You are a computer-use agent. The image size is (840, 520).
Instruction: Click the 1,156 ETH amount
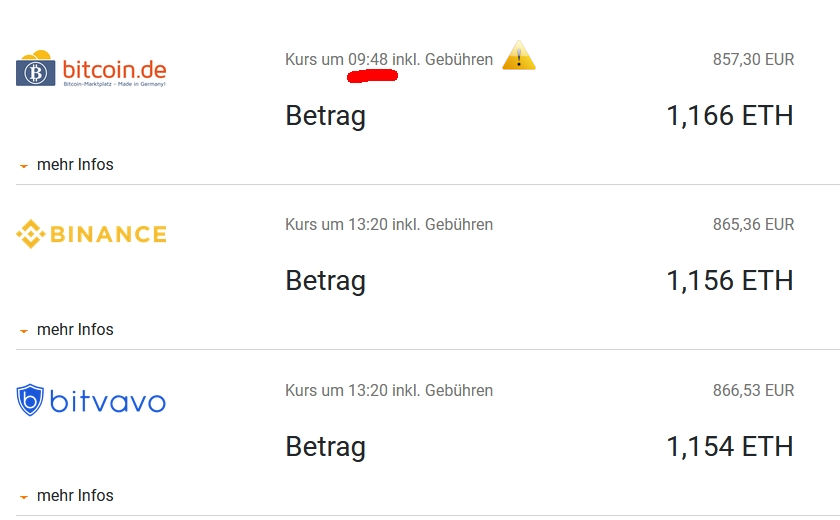729,281
